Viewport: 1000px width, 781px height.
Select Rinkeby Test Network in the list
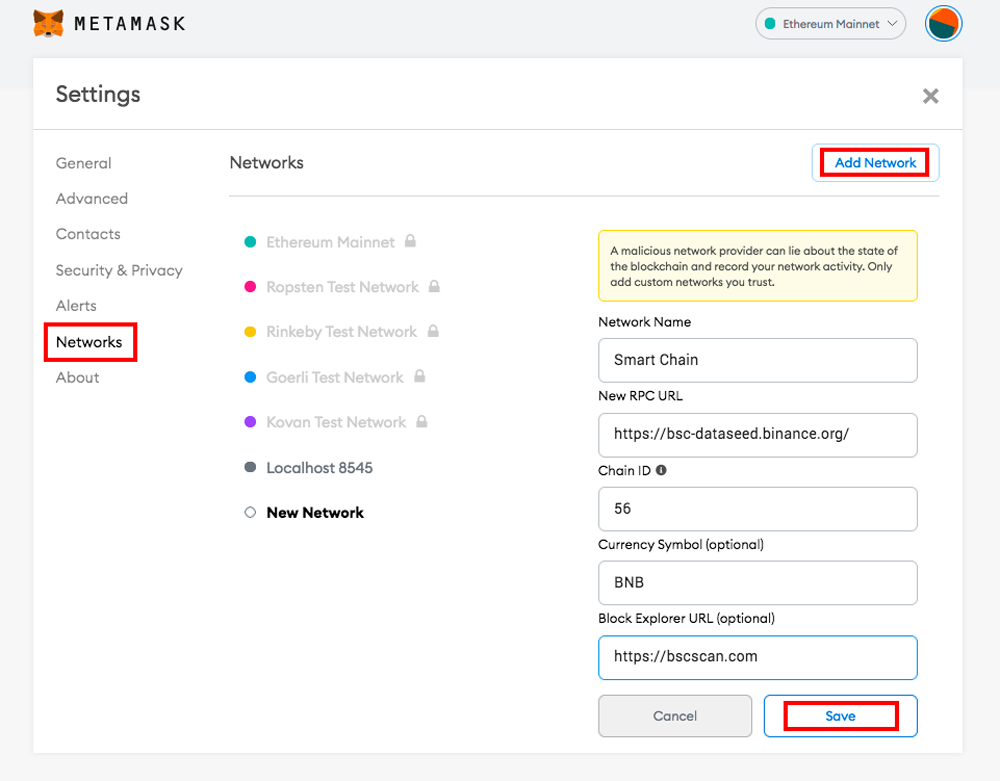pyautogui.click(x=342, y=332)
